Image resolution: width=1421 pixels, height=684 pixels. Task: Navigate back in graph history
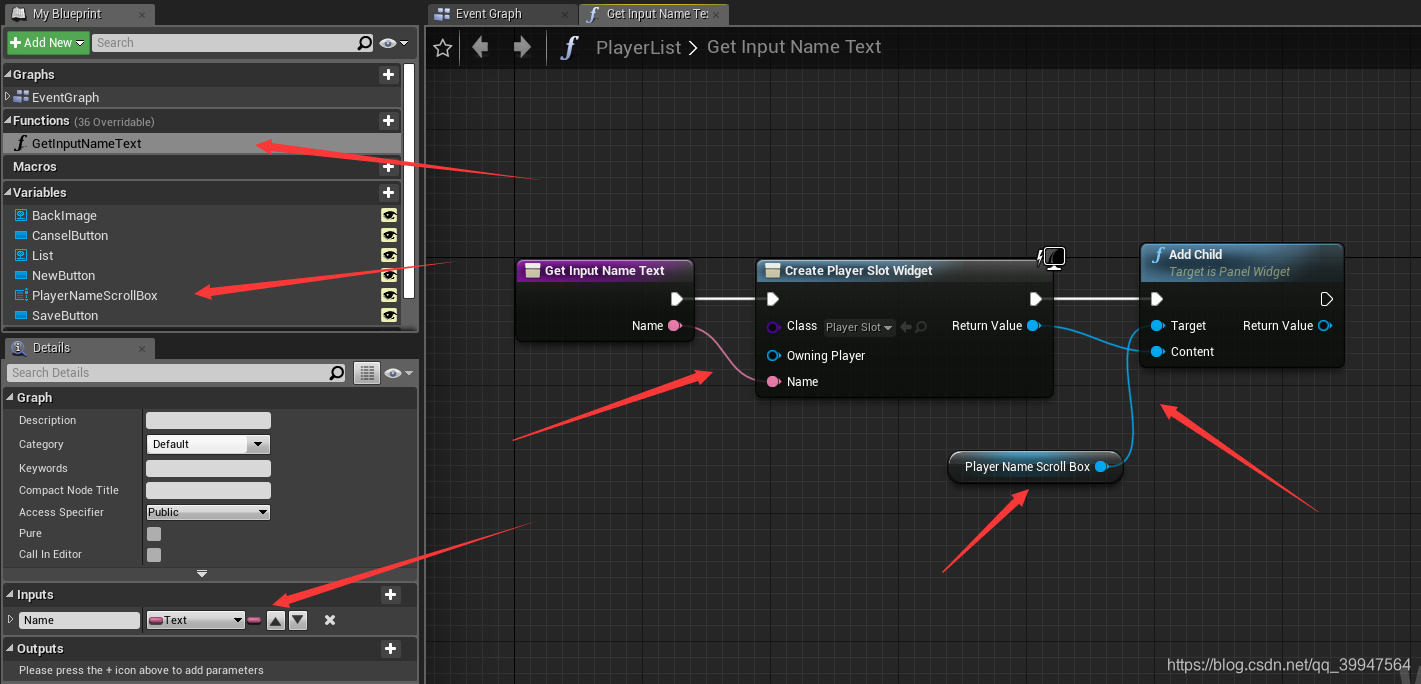pos(480,47)
